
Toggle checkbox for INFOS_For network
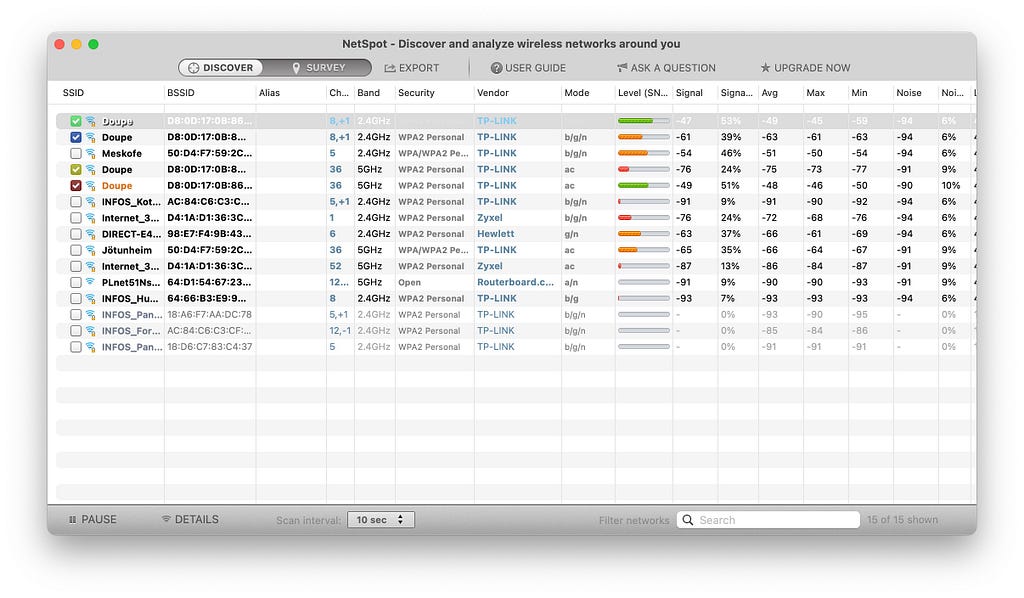point(76,330)
